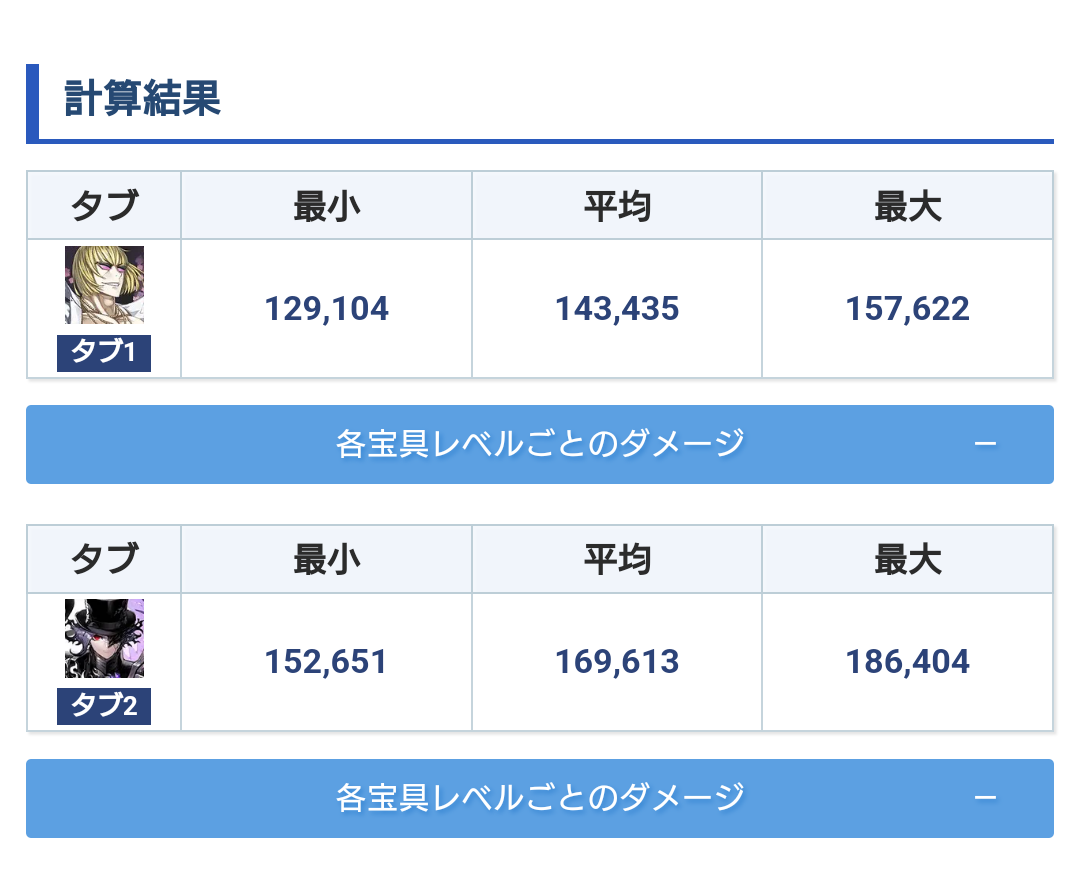Click 最小 header in first table

click(x=326, y=206)
